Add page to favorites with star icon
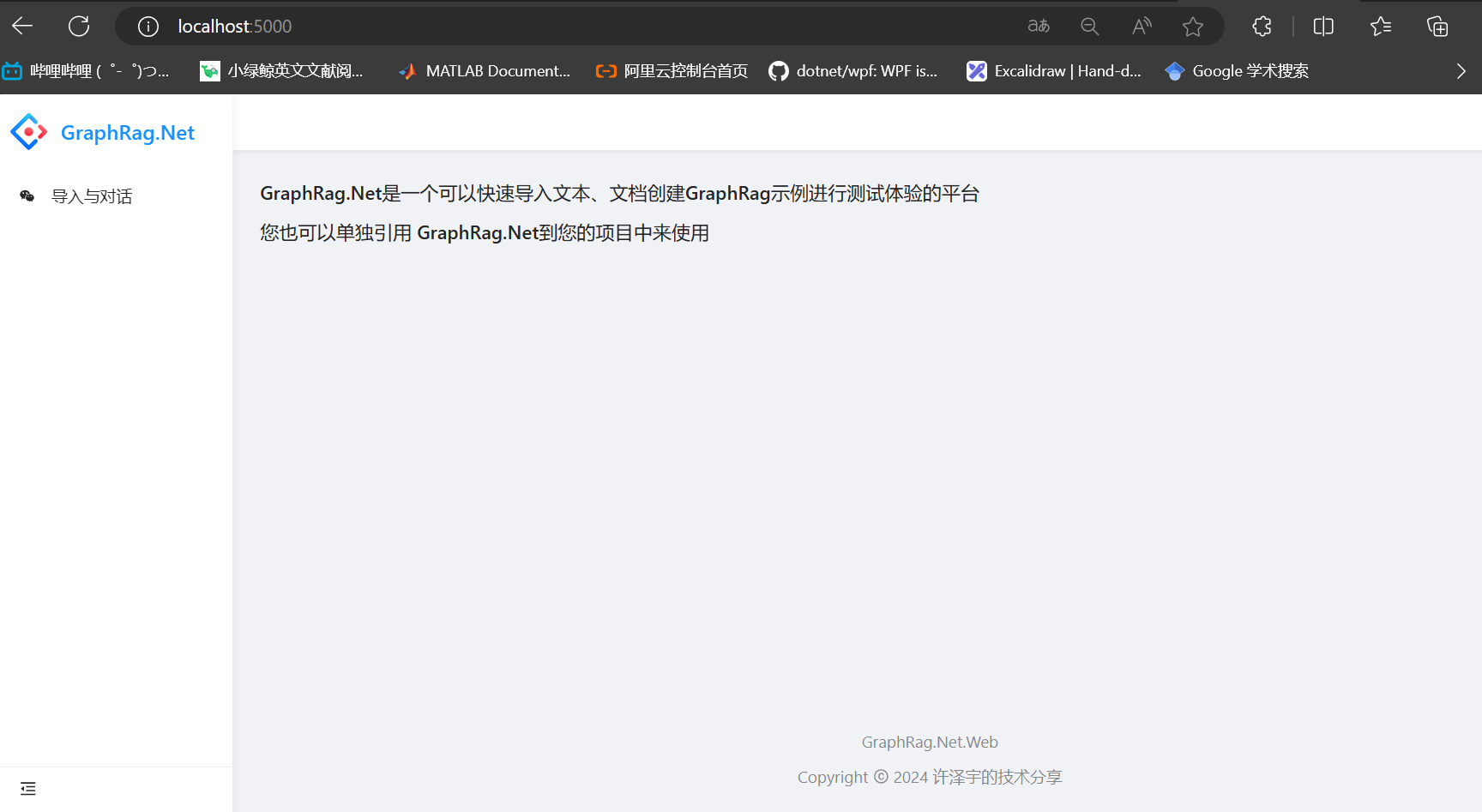Image resolution: width=1482 pixels, height=812 pixels. (x=1193, y=27)
